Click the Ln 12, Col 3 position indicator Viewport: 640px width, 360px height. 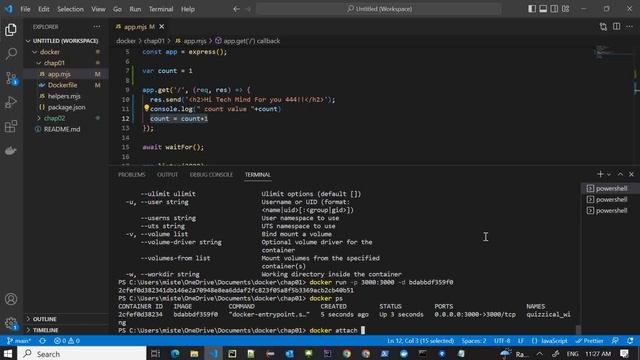coord(420,341)
